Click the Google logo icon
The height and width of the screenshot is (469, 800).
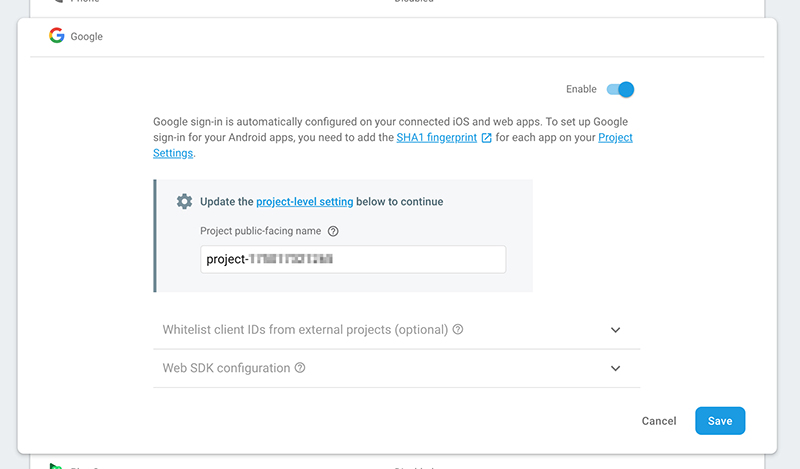[57, 36]
